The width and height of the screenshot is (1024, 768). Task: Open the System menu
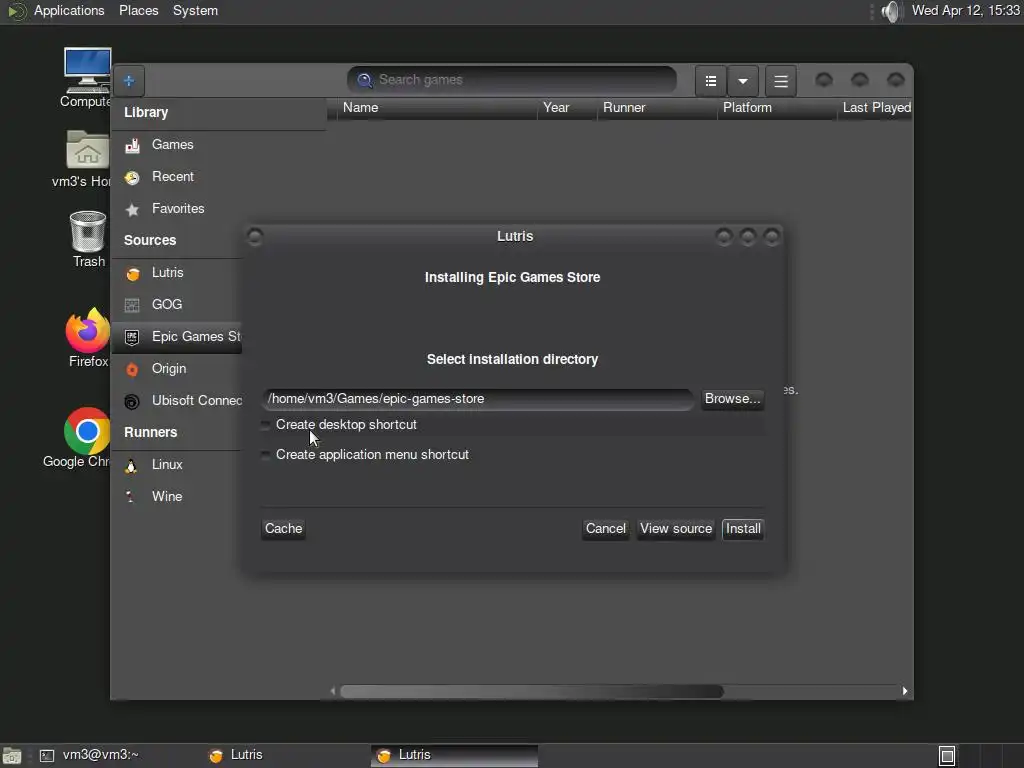195,11
